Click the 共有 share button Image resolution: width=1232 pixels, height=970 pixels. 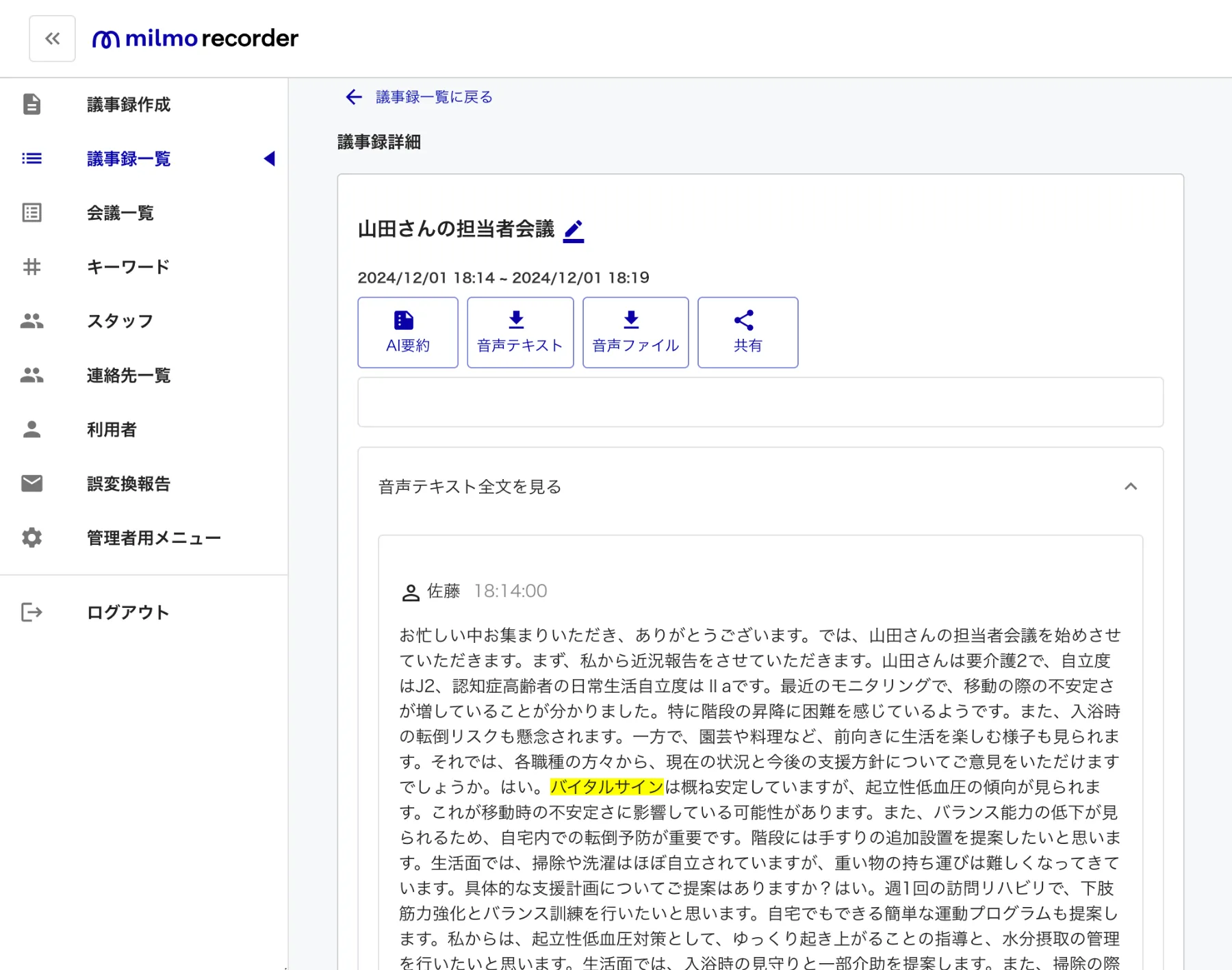click(x=748, y=333)
